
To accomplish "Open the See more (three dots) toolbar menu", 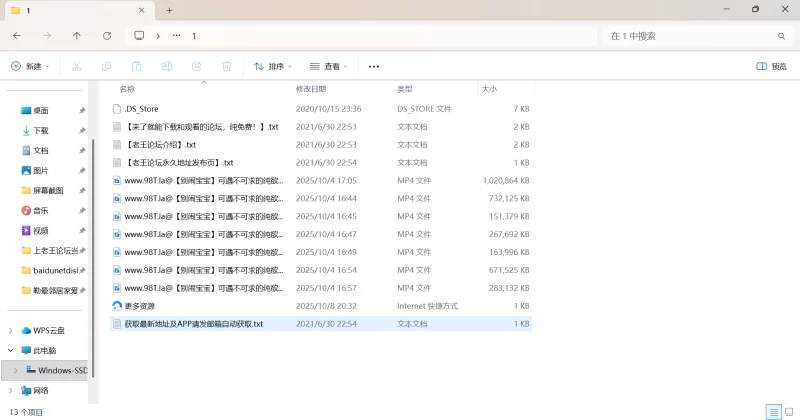I will pyautogui.click(x=374, y=67).
